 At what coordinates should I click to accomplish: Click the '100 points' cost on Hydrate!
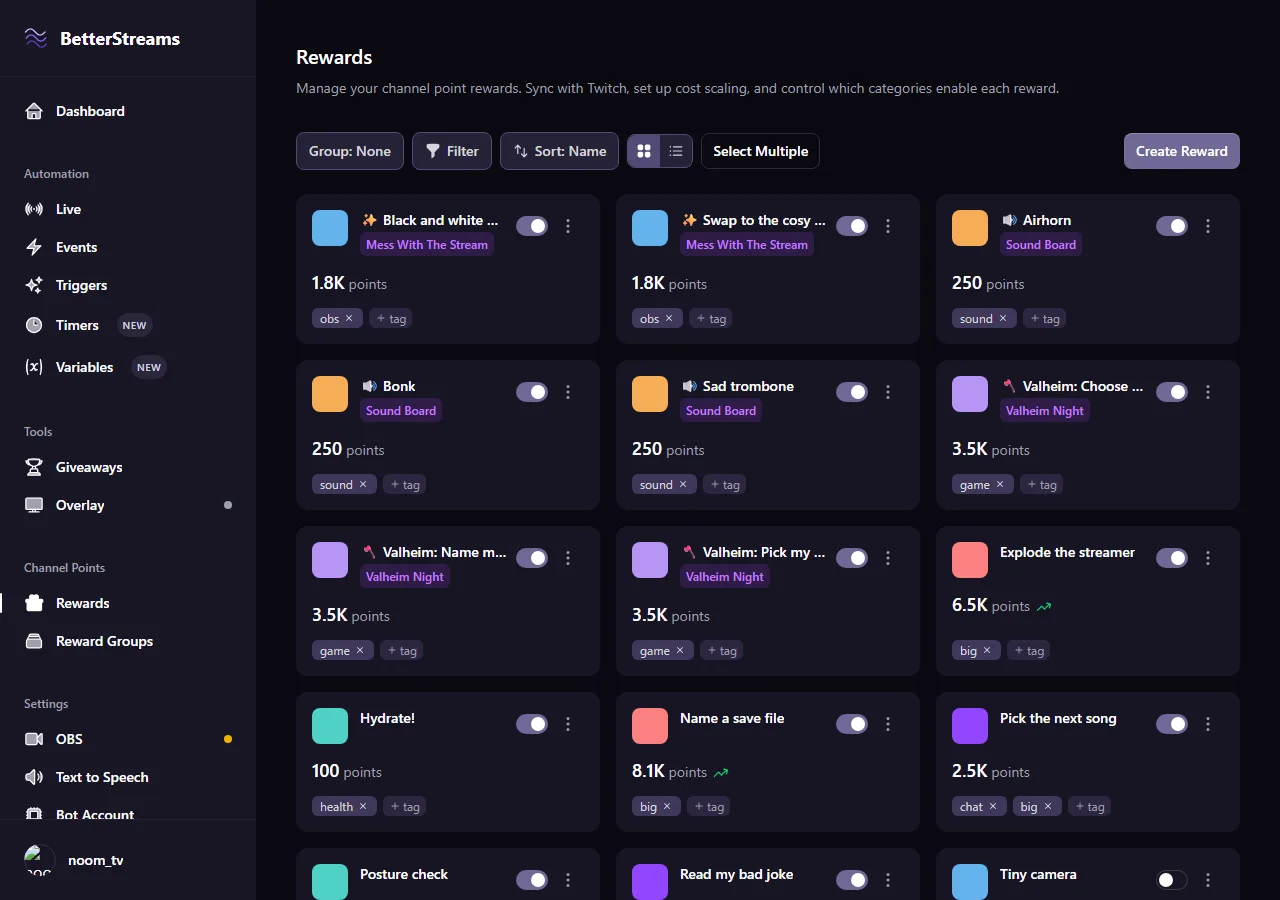pos(347,771)
